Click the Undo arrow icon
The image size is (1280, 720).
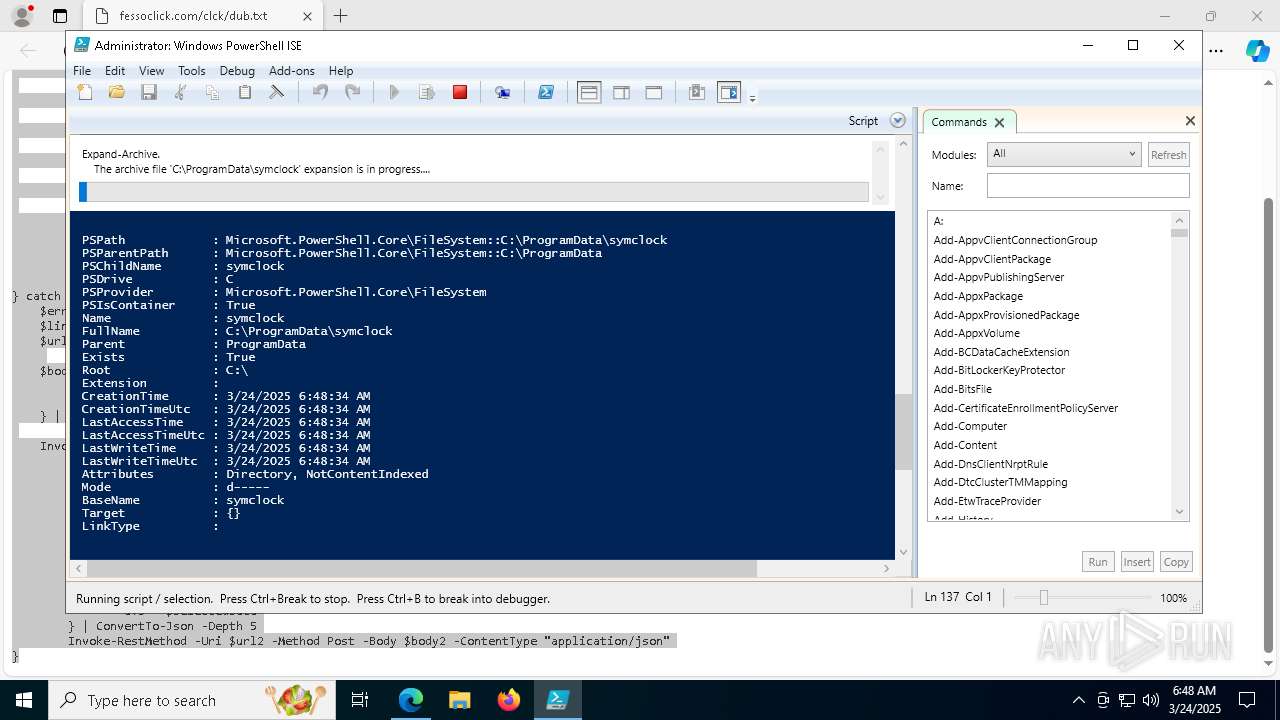click(x=320, y=92)
